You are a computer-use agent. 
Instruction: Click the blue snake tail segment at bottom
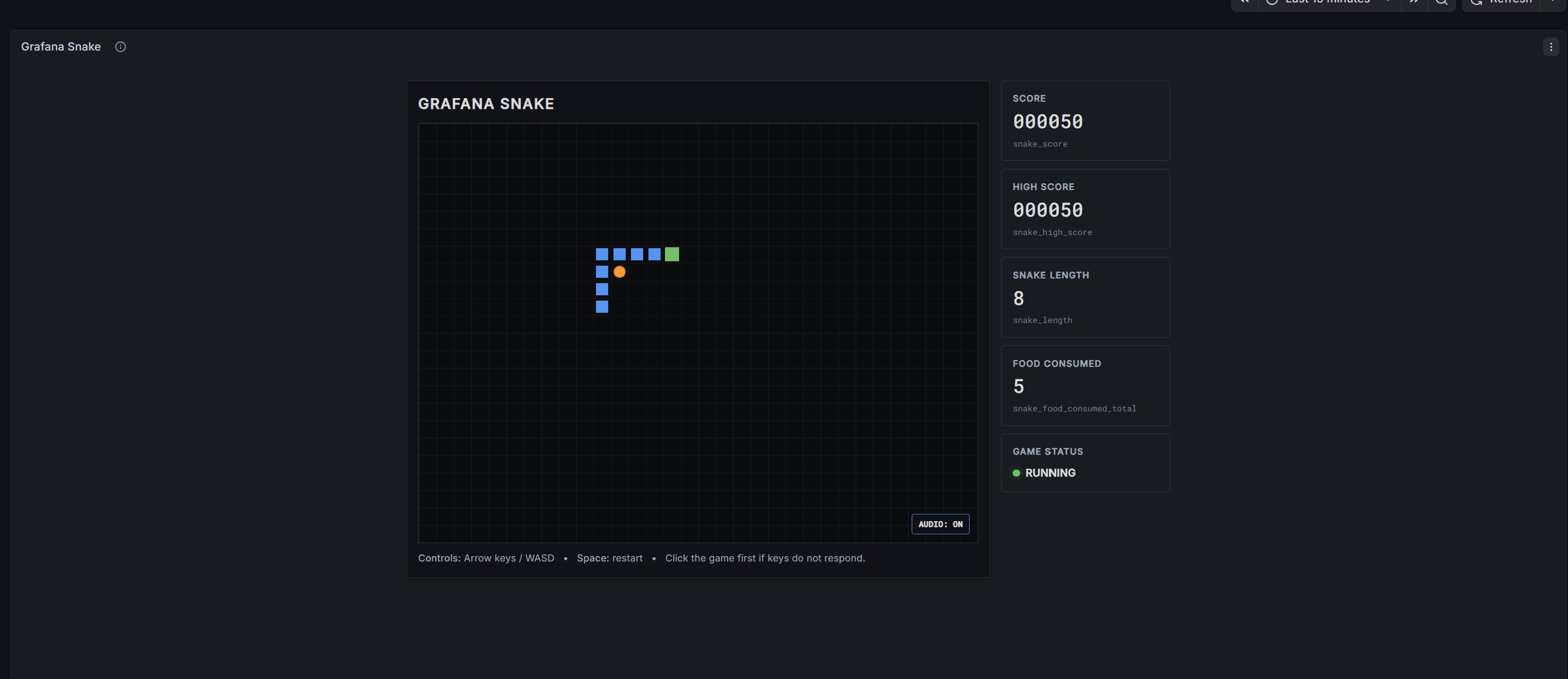[602, 306]
